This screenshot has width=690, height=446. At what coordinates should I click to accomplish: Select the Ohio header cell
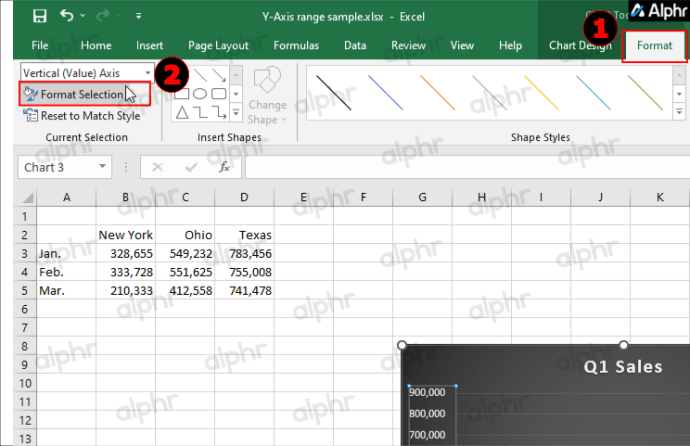[185, 235]
